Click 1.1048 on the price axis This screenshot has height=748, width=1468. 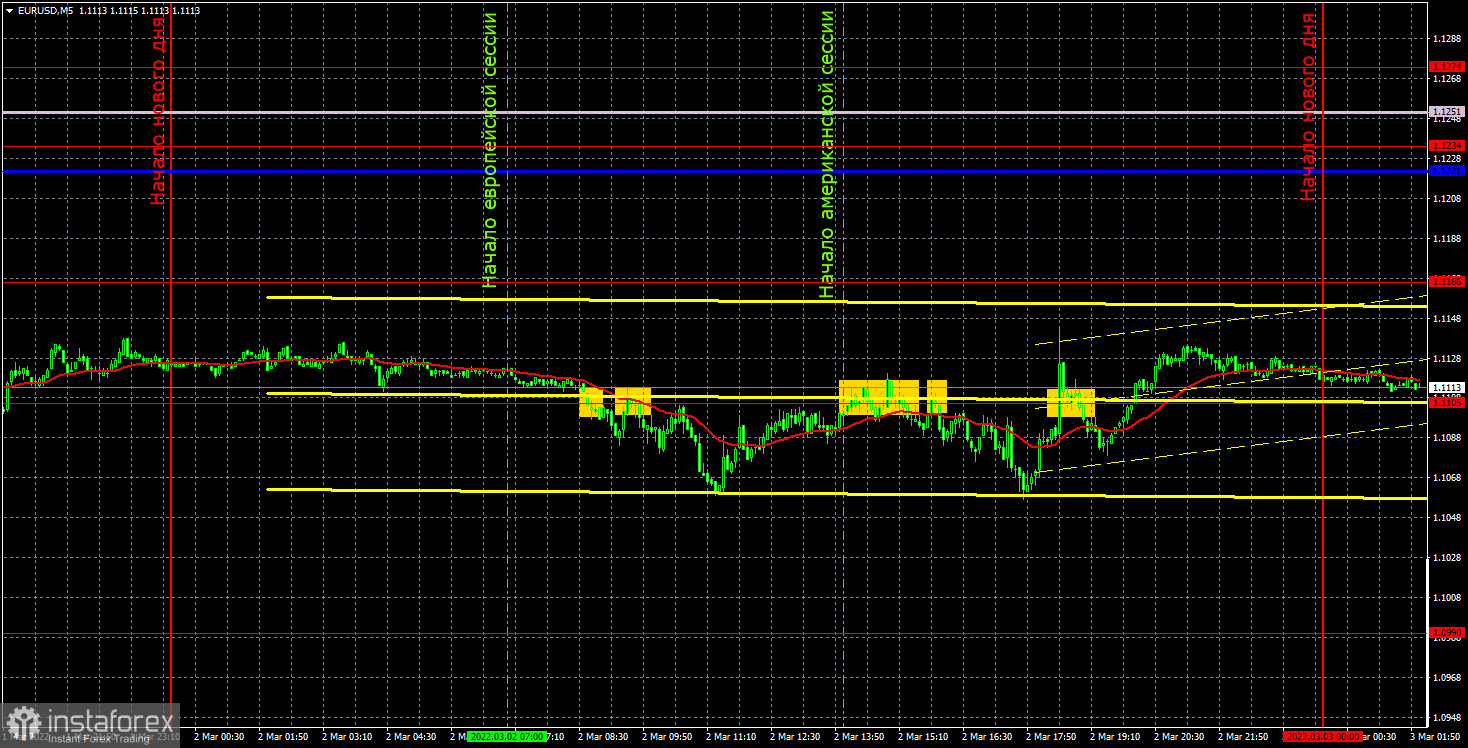(1447, 517)
